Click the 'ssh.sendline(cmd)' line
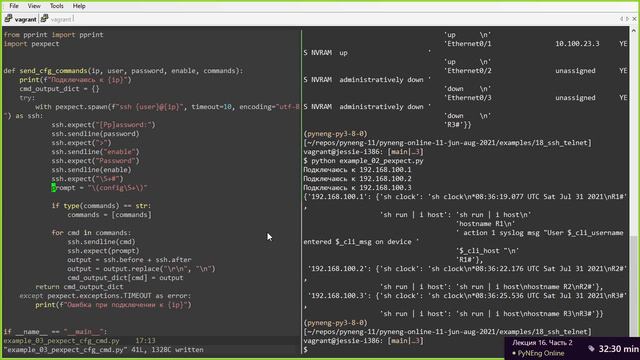Image resolution: width=640 pixels, height=360 pixels. [101, 242]
